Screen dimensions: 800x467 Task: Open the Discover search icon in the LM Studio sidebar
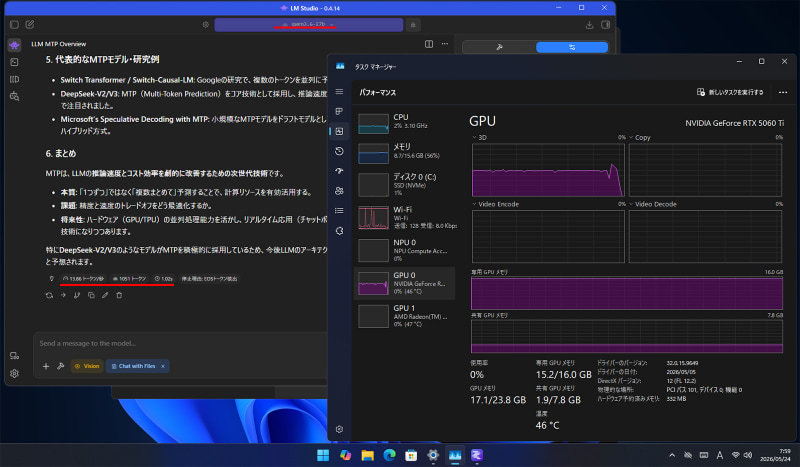[14, 96]
